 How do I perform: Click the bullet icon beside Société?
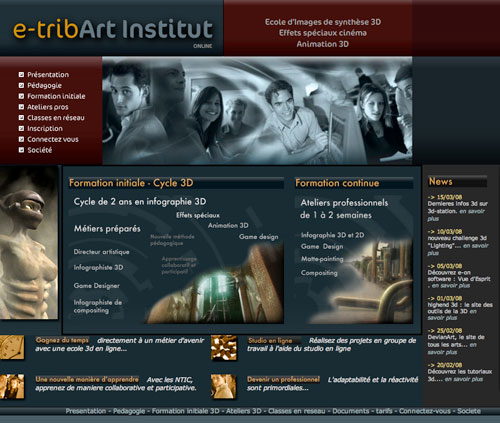coord(21,150)
